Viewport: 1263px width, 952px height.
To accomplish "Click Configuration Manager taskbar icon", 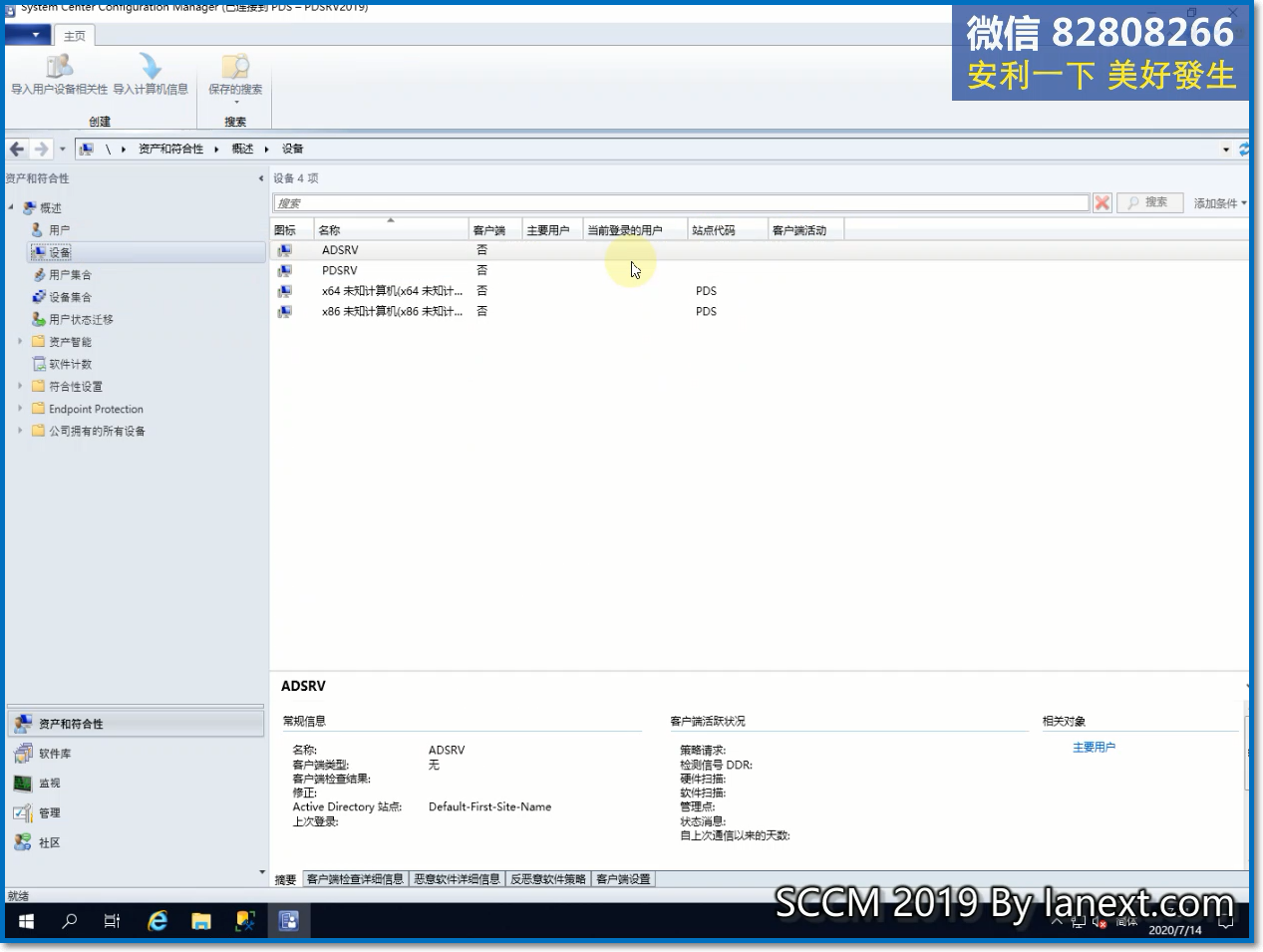I will pos(288,921).
